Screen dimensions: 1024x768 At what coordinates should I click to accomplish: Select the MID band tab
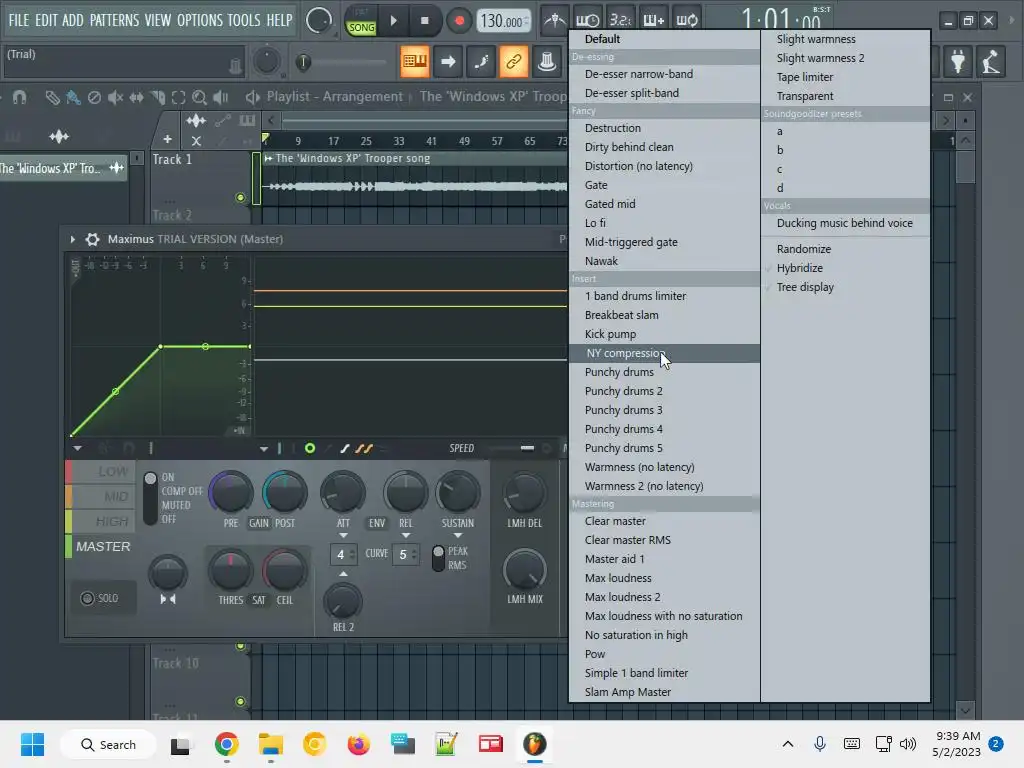pos(99,496)
